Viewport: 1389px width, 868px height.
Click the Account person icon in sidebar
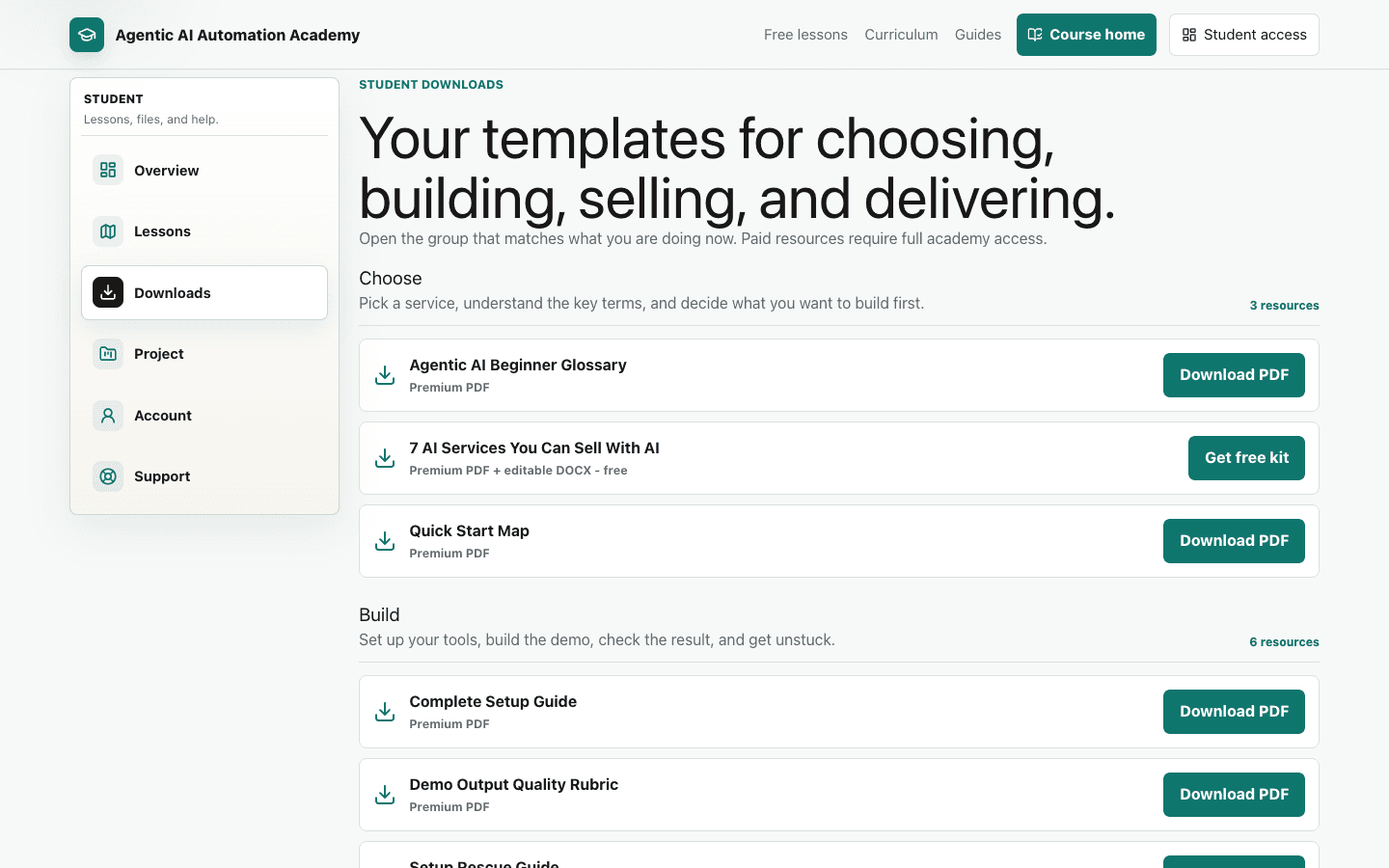tap(108, 416)
